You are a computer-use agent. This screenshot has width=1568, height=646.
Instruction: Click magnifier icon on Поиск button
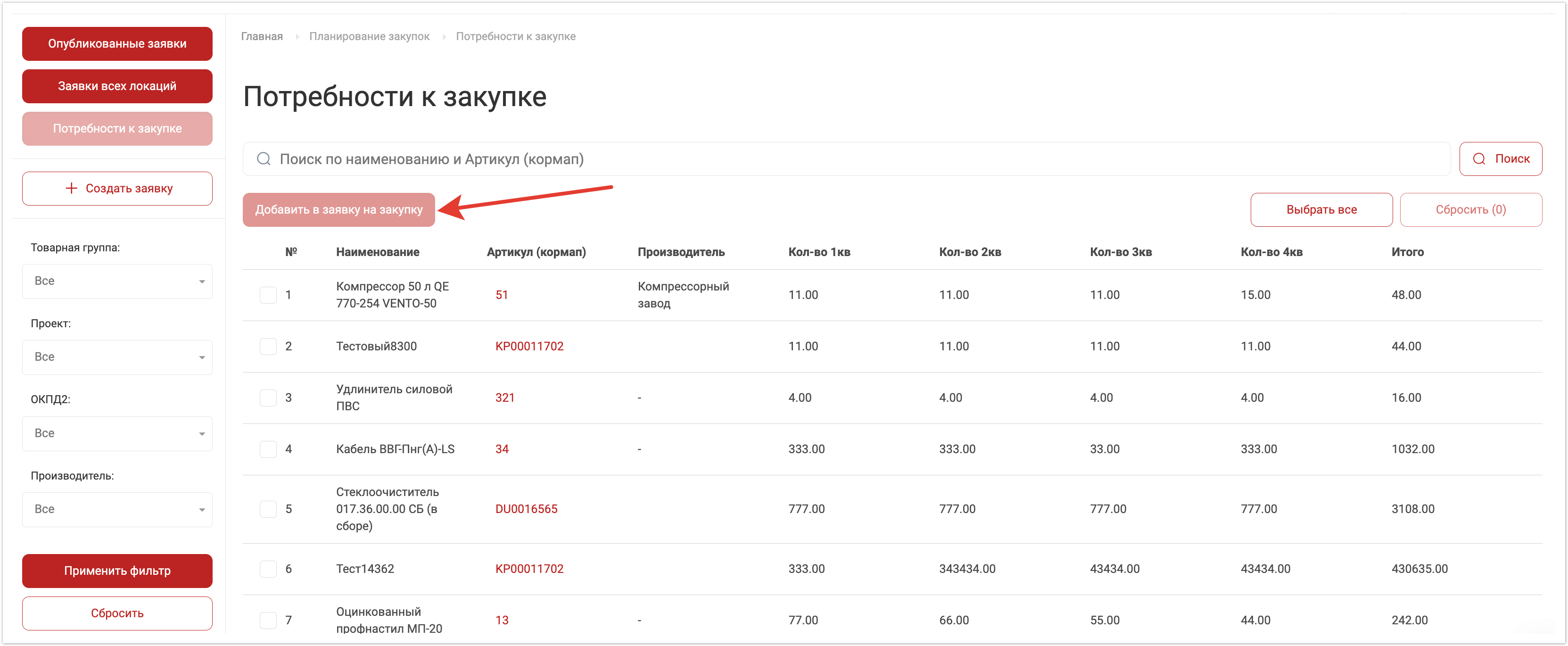(1478, 159)
